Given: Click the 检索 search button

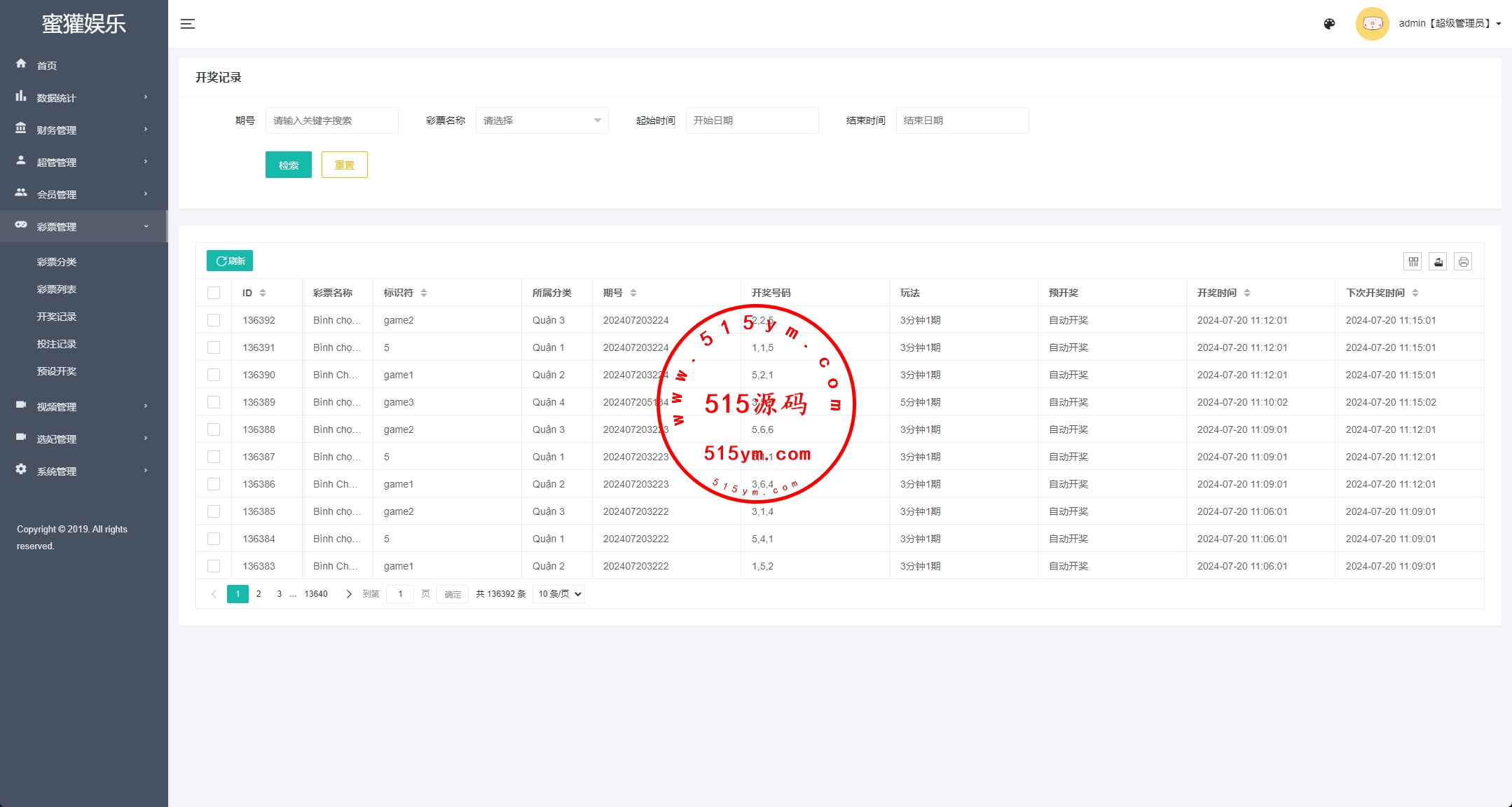Looking at the screenshot, I should coord(288,165).
